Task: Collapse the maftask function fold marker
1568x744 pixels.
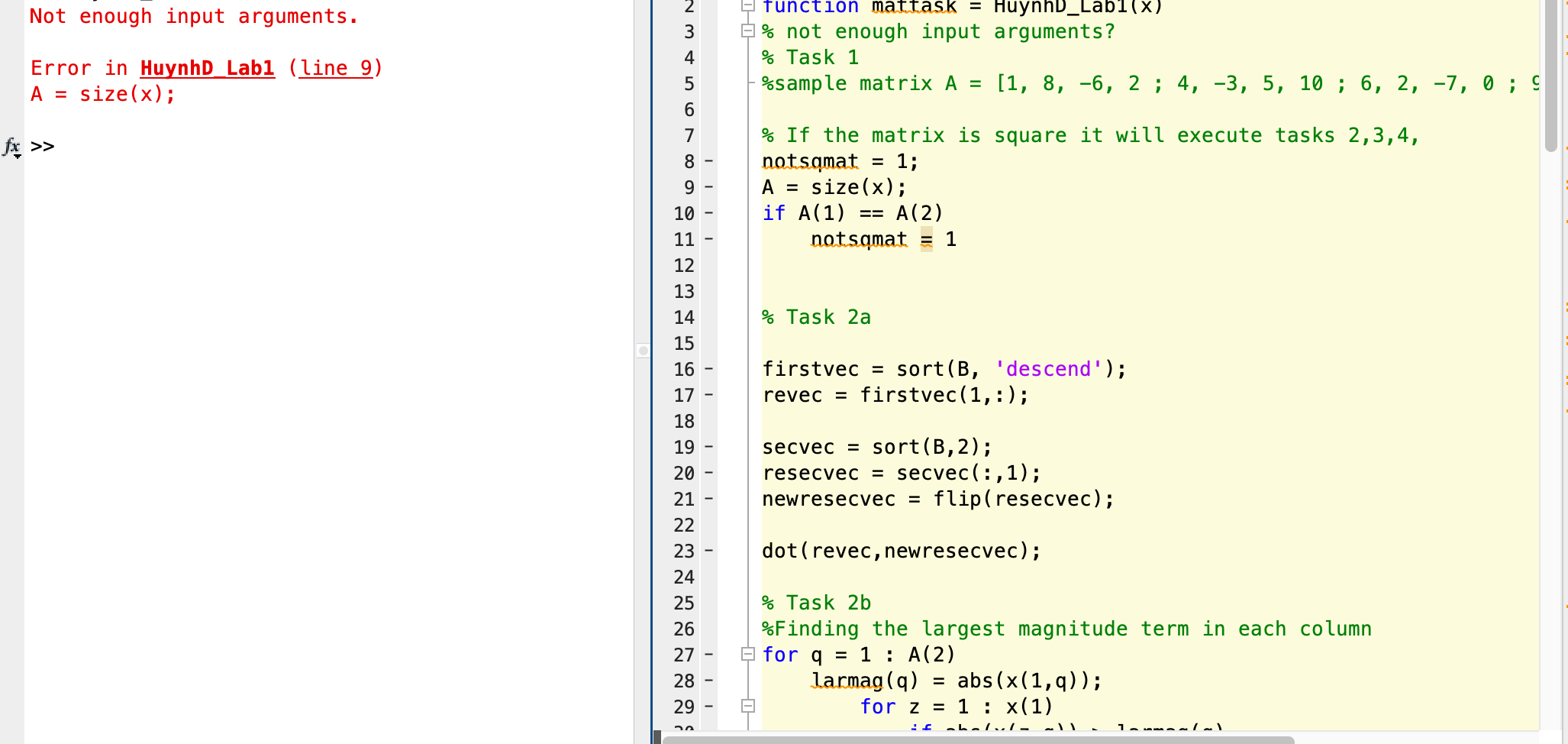Action: (x=747, y=6)
